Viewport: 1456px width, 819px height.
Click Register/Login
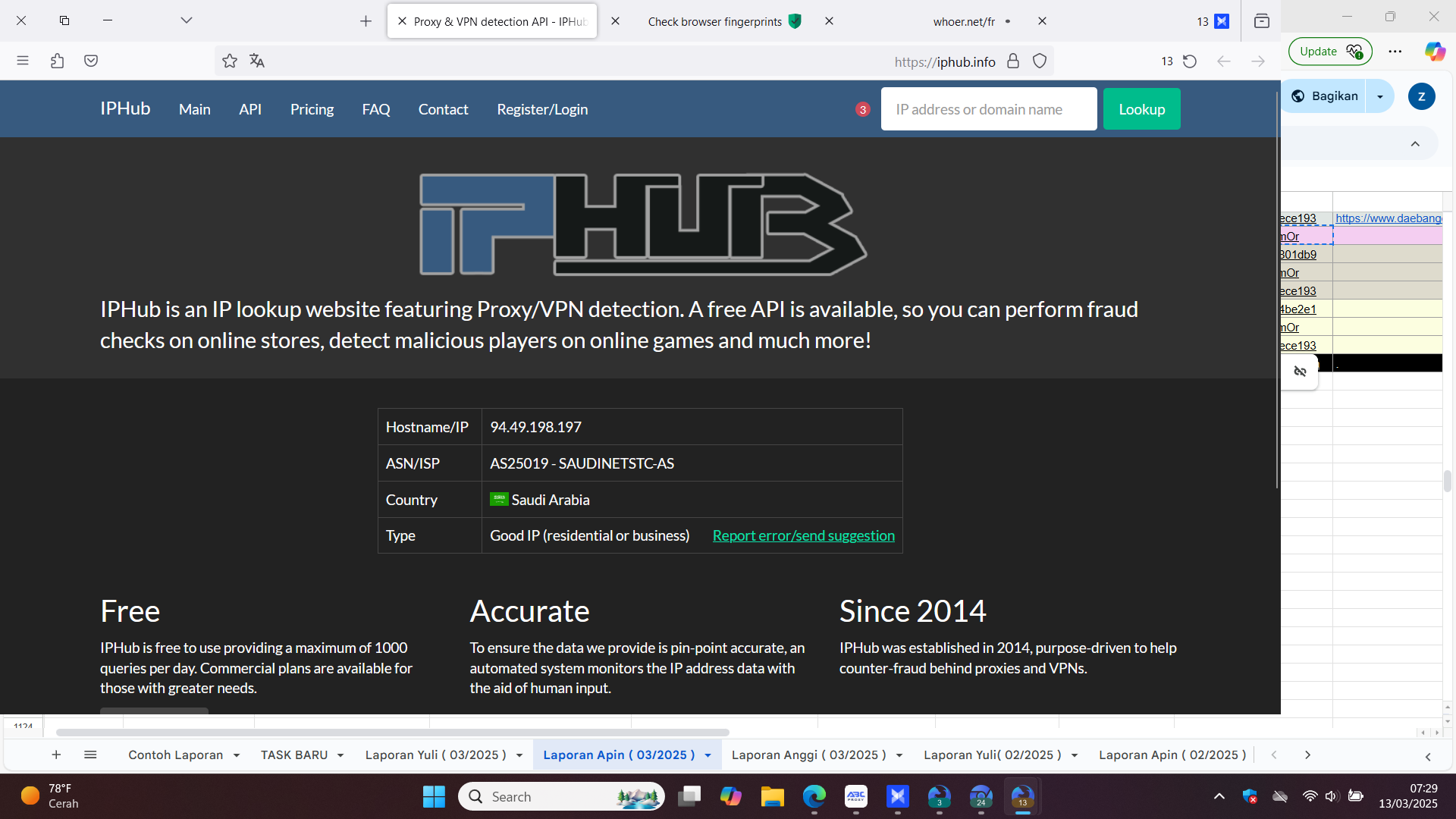542,109
